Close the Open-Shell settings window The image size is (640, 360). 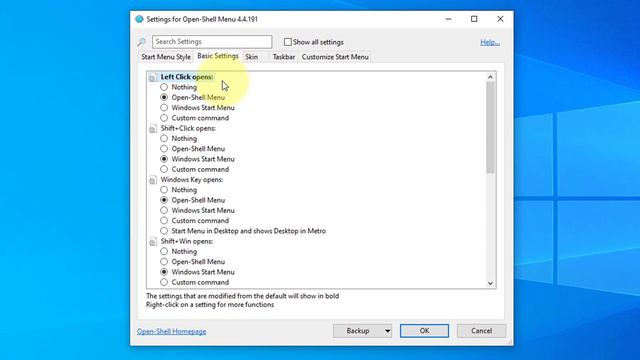click(x=500, y=19)
